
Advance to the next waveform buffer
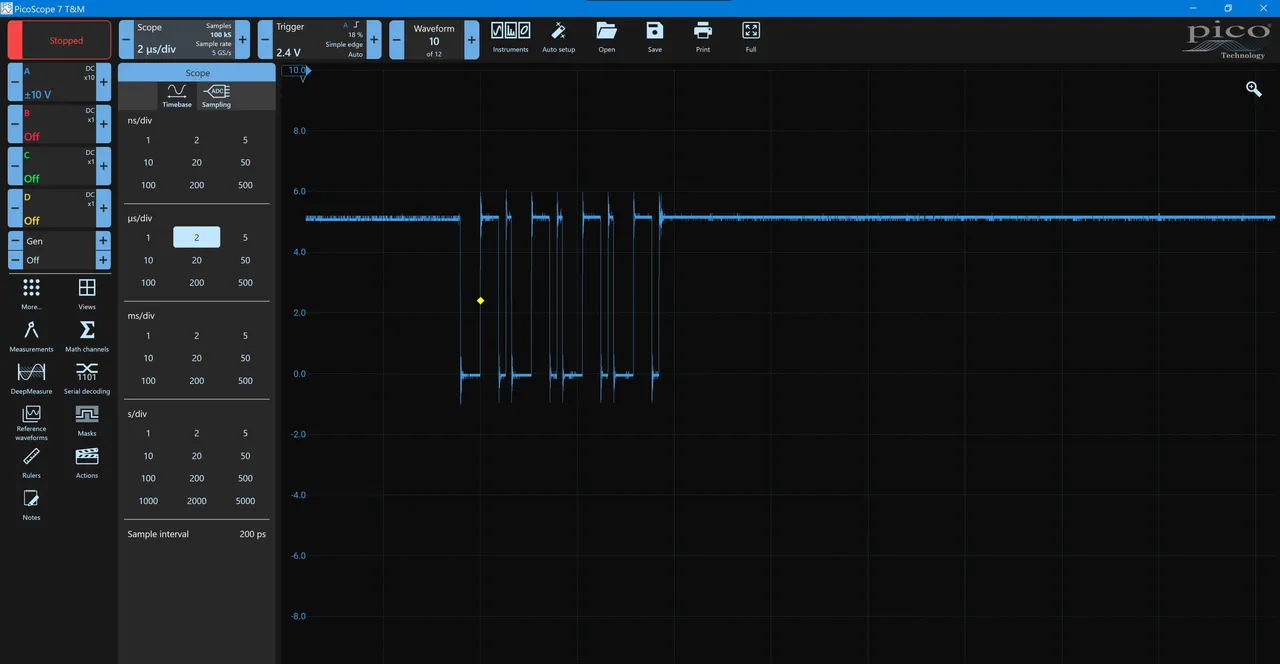click(x=472, y=40)
